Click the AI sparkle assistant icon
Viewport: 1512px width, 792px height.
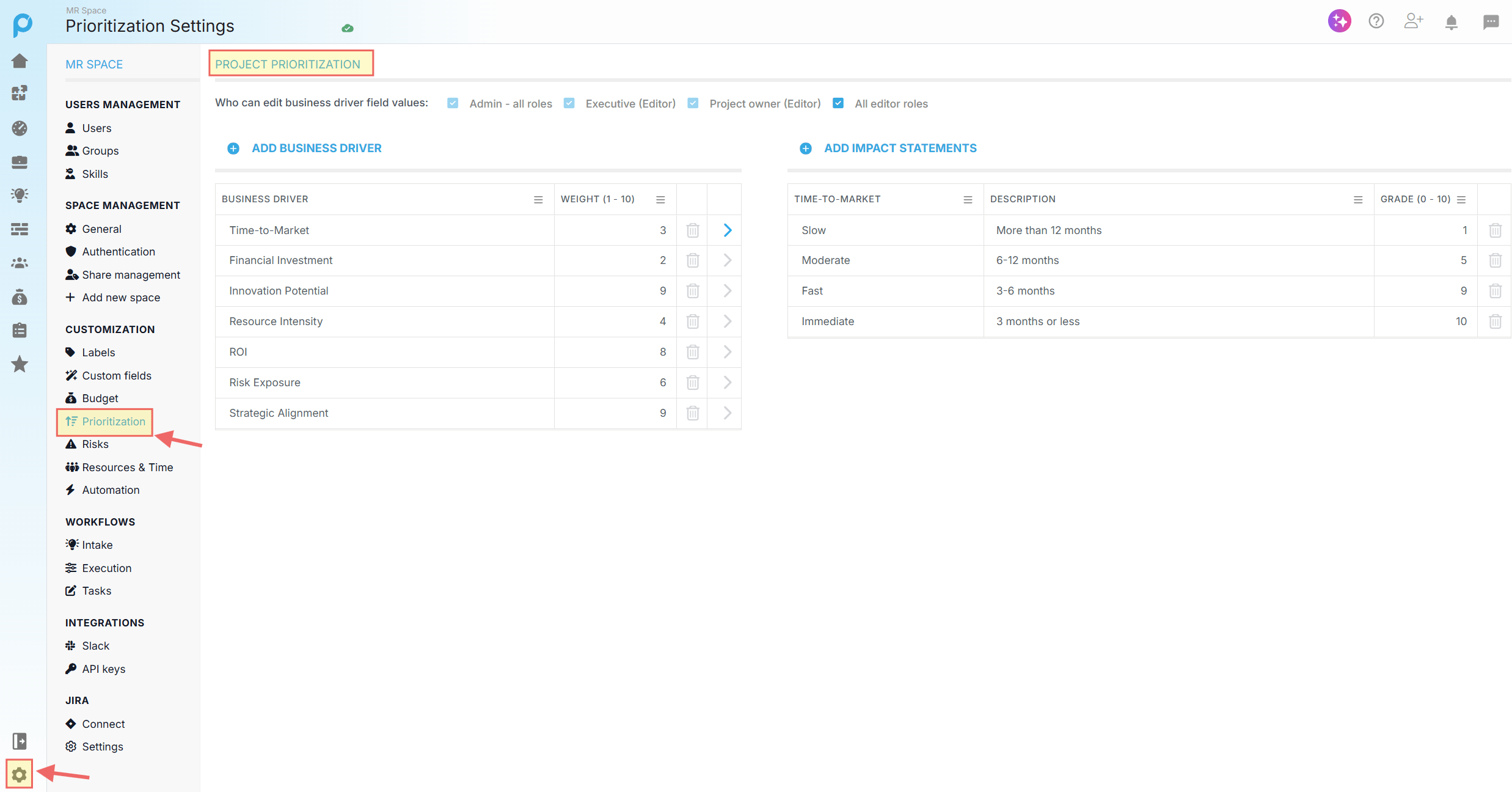[x=1339, y=21]
